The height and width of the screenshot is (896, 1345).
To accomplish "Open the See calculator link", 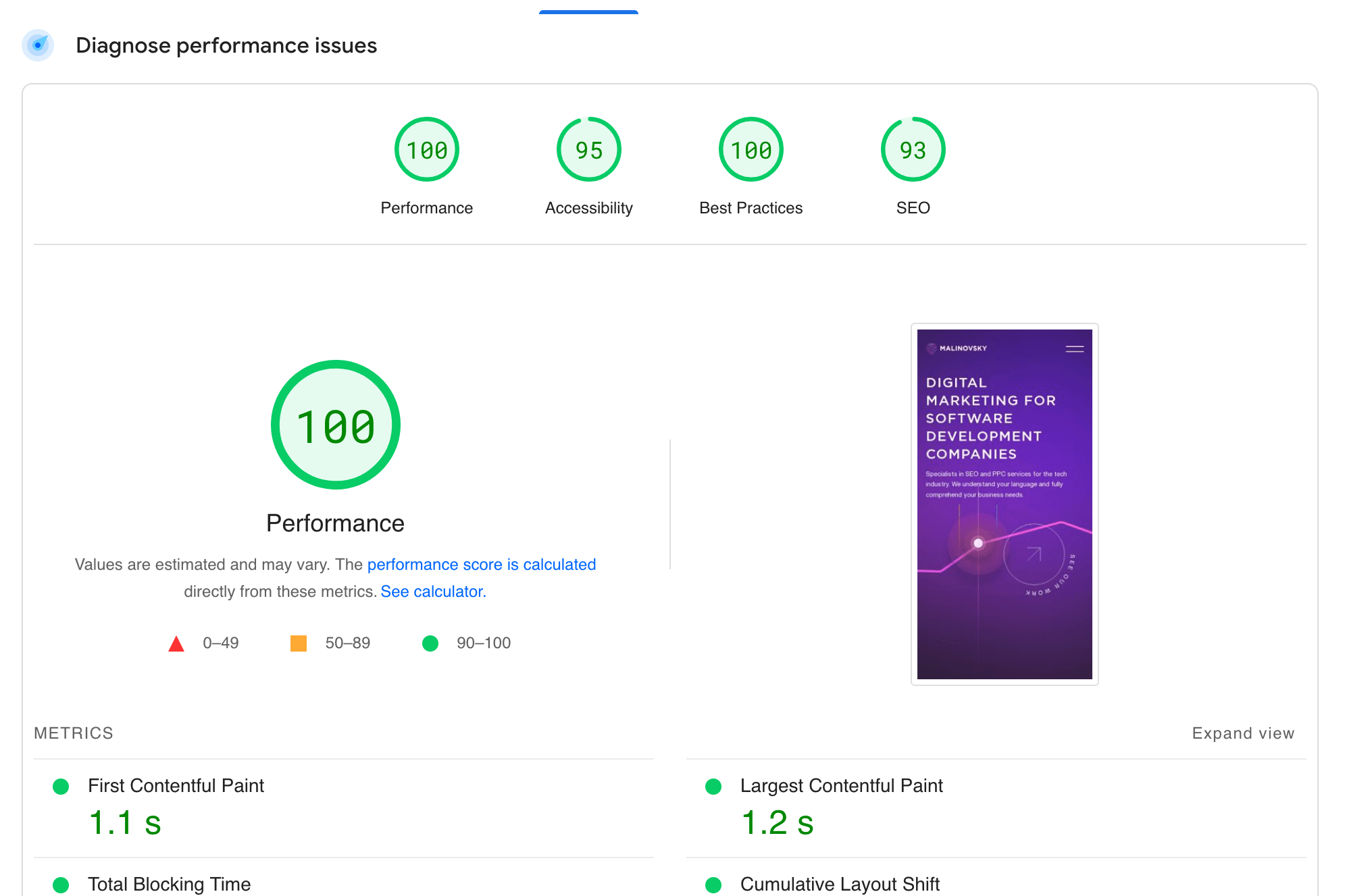I will (x=433, y=591).
